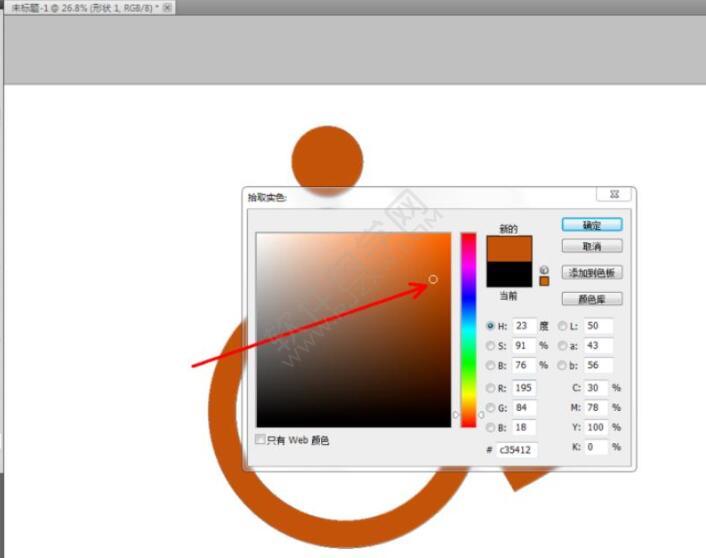Click the out-of-gamut warning icon
The height and width of the screenshot is (558, 706).
click(544, 270)
